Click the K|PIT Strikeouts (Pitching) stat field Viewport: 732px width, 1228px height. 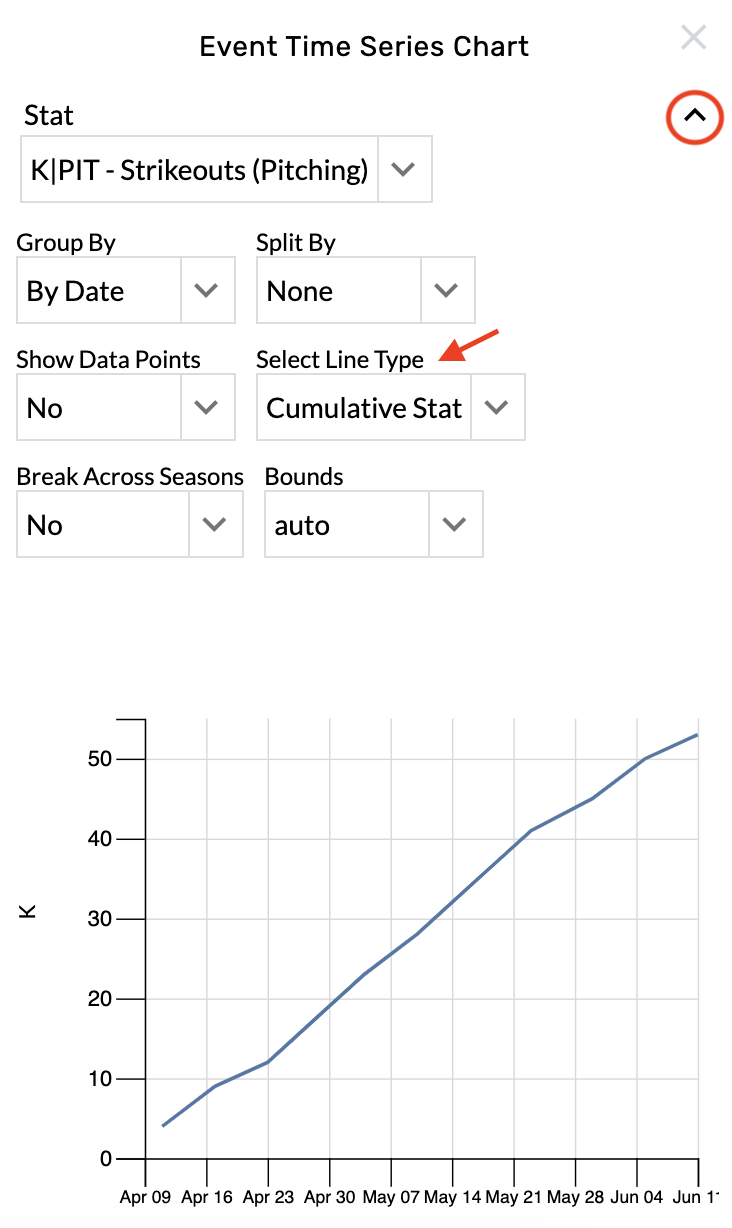tap(199, 170)
